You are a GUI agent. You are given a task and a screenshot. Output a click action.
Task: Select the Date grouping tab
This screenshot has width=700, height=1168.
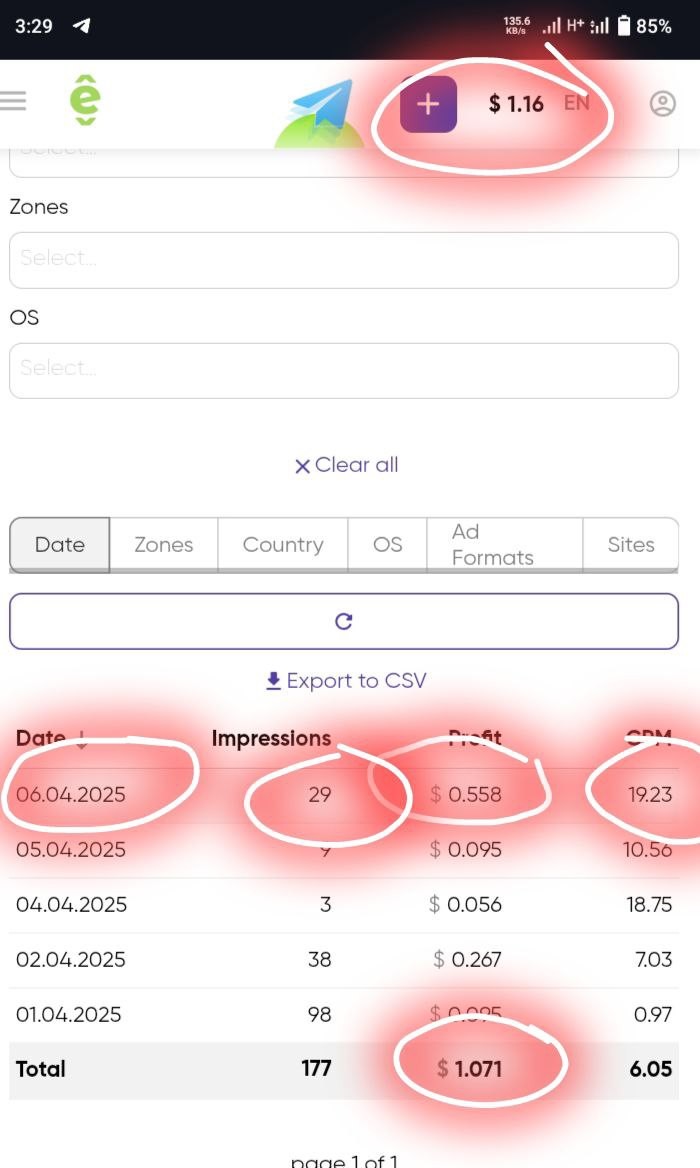click(x=60, y=545)
